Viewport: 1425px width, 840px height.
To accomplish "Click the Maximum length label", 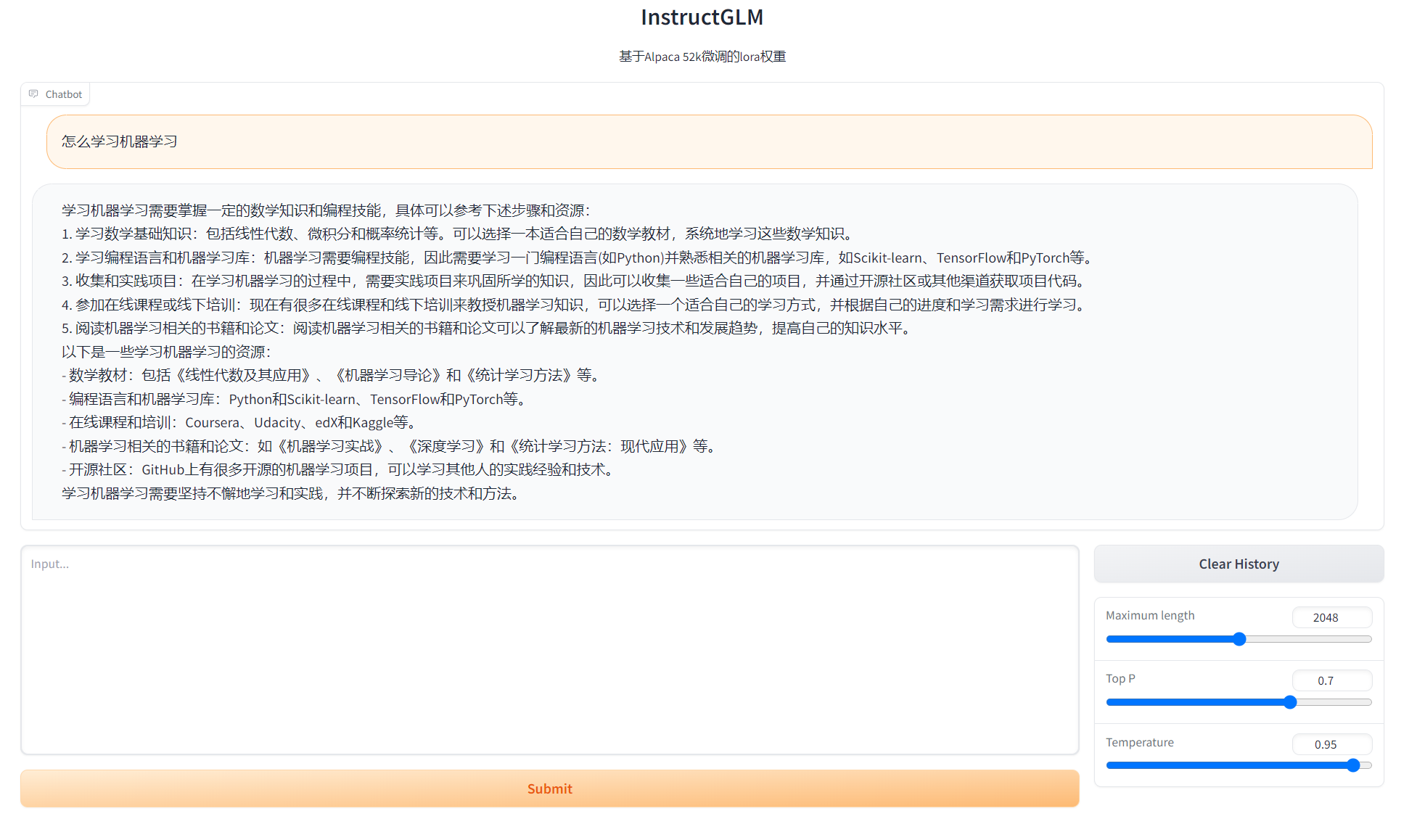I will (1149, 615).
